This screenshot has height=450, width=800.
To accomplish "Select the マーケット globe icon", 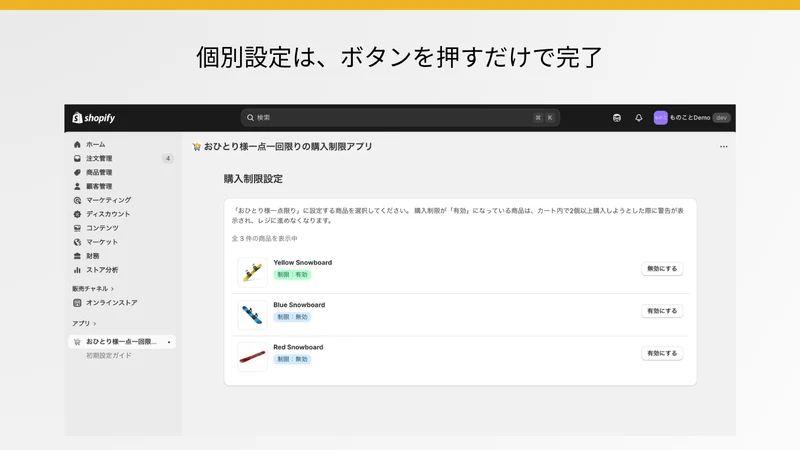I will pos(77,242).
